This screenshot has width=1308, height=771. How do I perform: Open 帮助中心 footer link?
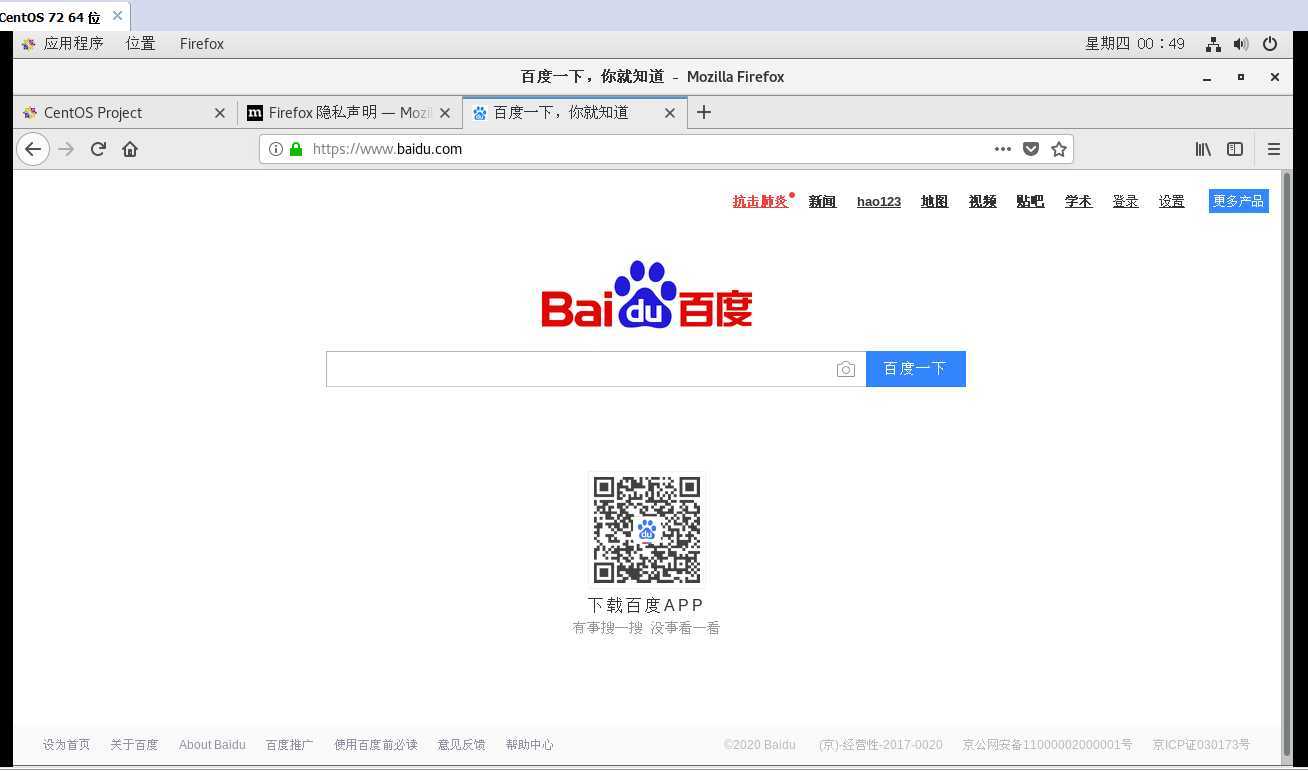click(x=529, y=745)
